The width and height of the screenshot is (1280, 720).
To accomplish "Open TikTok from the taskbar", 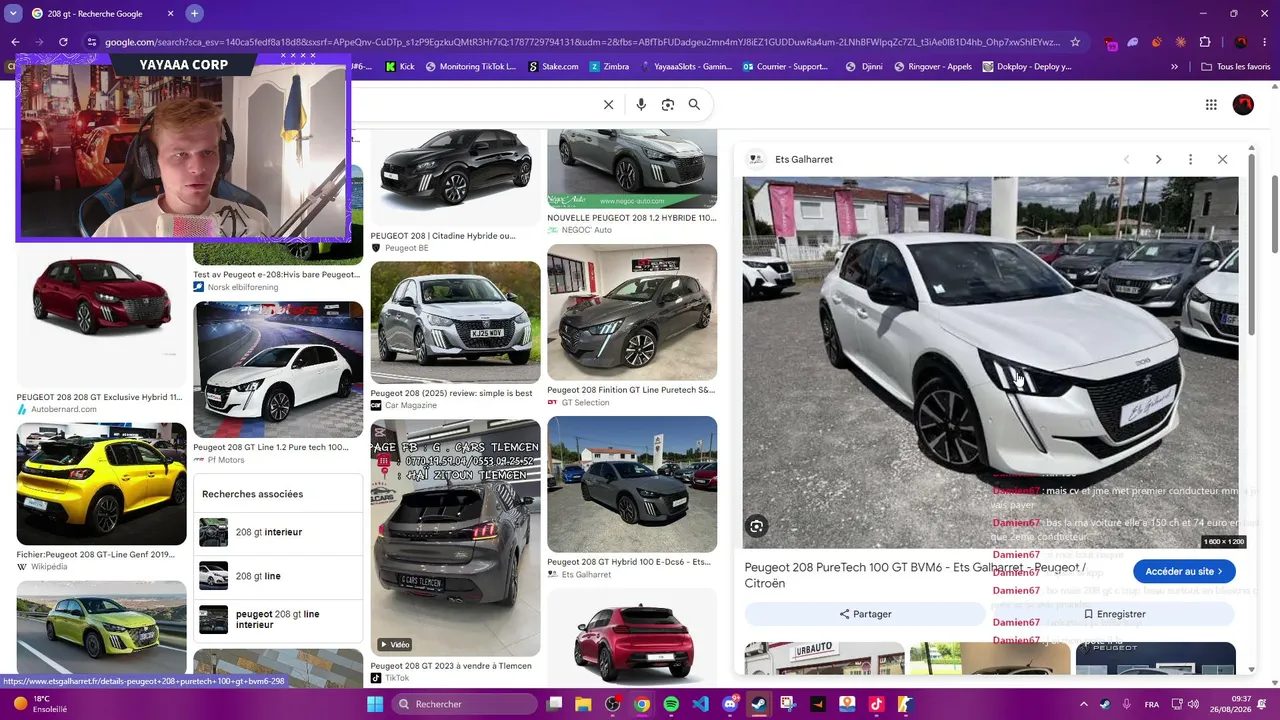I will coord(876,704).
